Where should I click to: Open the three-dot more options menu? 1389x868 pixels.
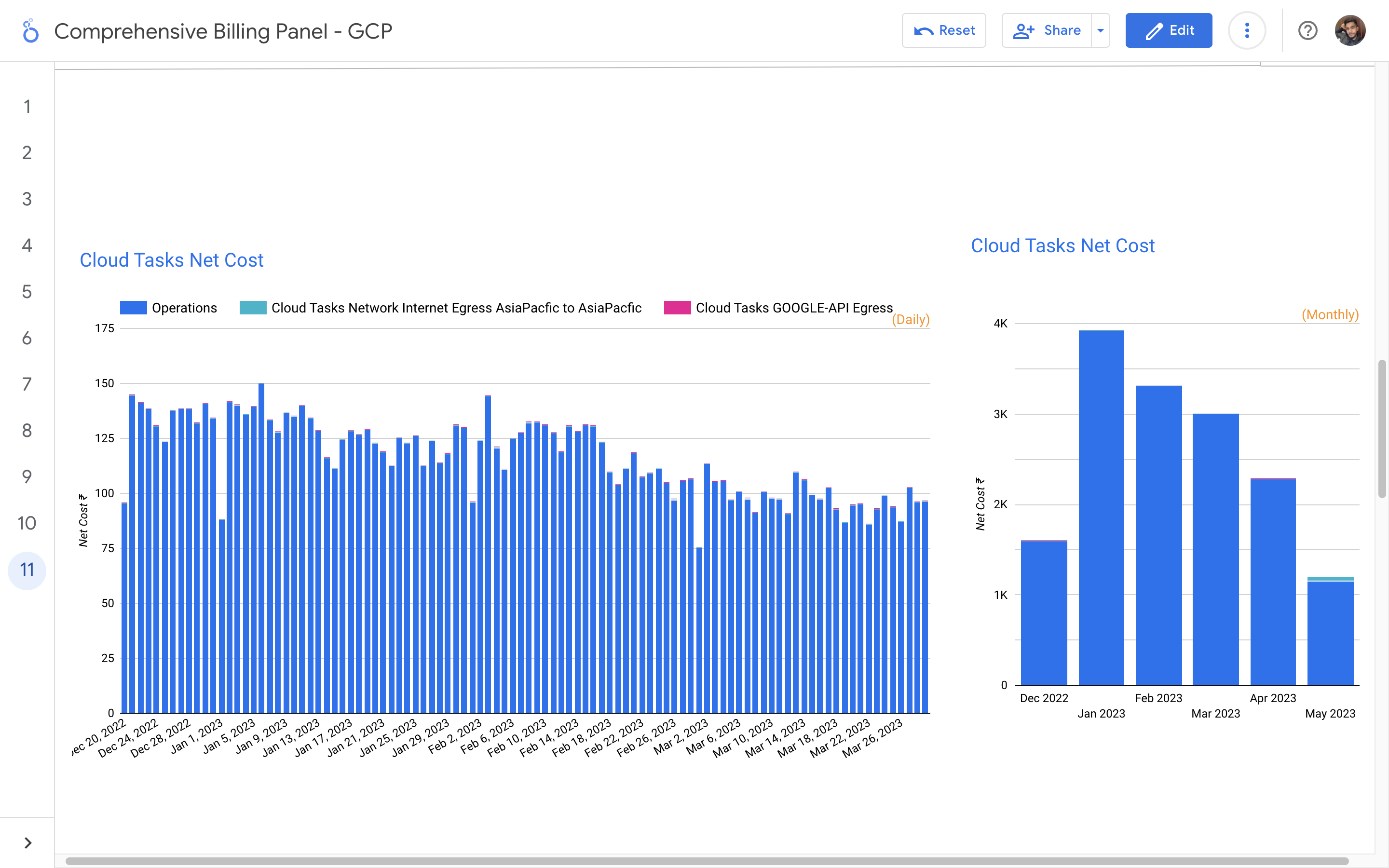click(1247, 30)
